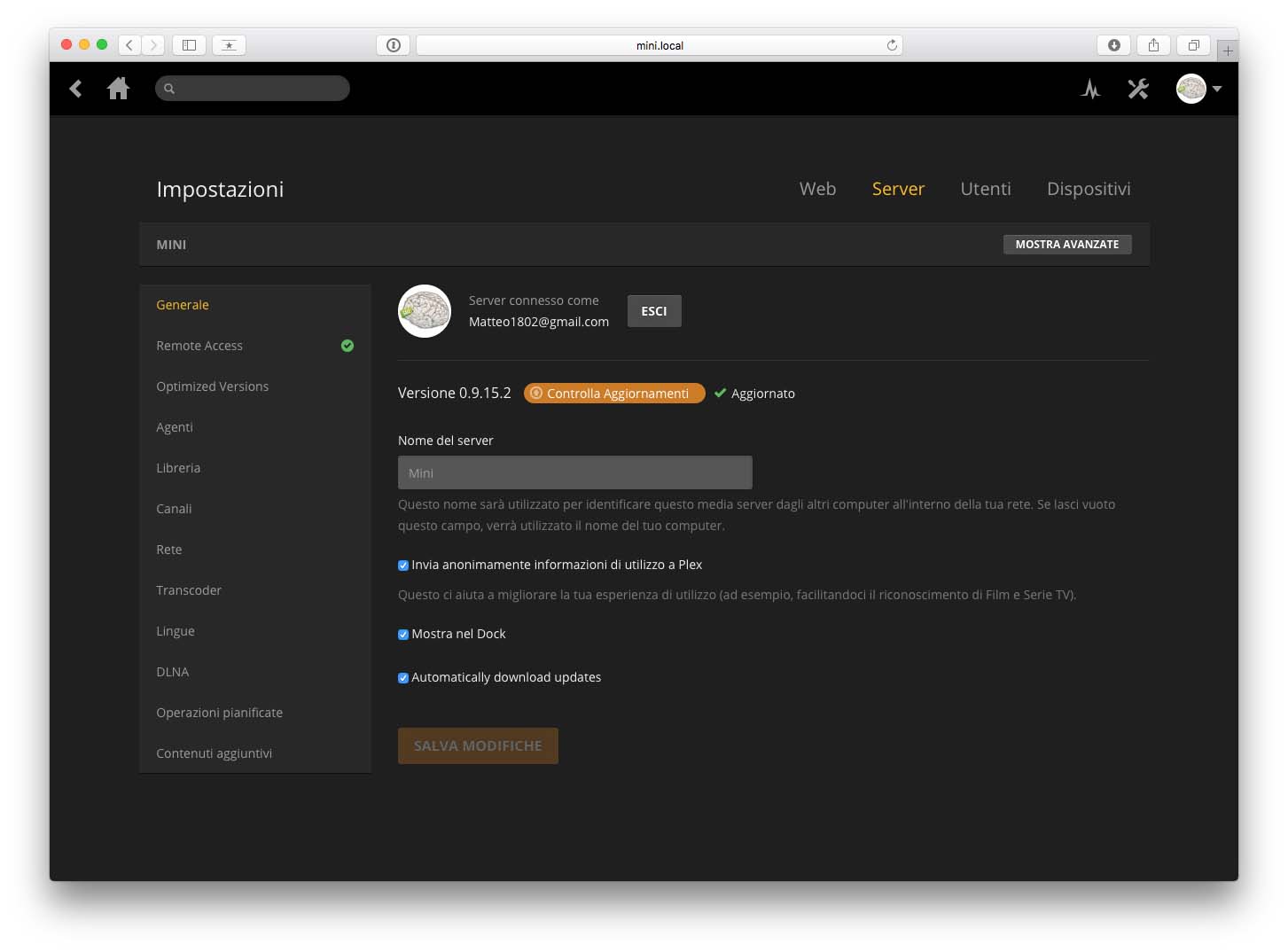The height and width of the screenshot is (952, 1288).
Task: Open the settings tools icon
Action: [x=1138, y=89]
